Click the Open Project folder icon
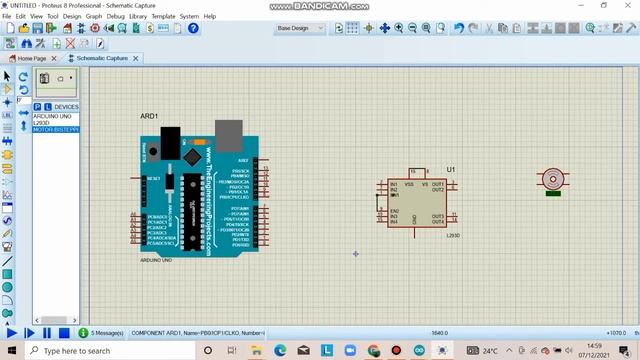This screenshot has width=640, height=360. tap(24, 28)
